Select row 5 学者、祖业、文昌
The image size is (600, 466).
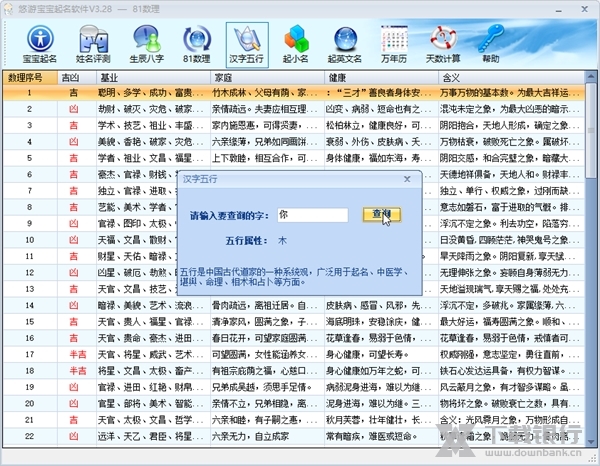294,158
